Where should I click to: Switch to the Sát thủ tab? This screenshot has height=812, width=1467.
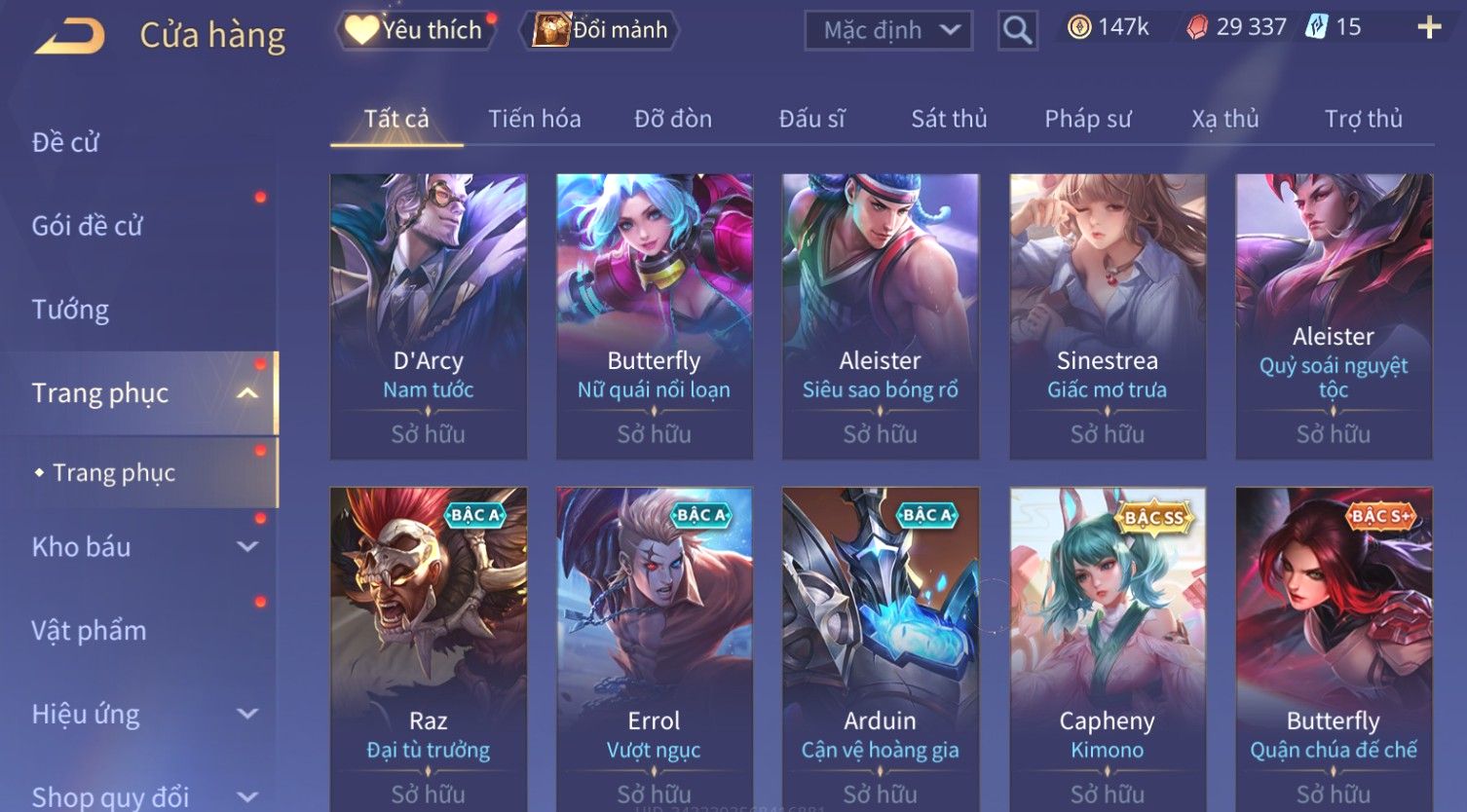pyautogui.click(x=949, y=119)
